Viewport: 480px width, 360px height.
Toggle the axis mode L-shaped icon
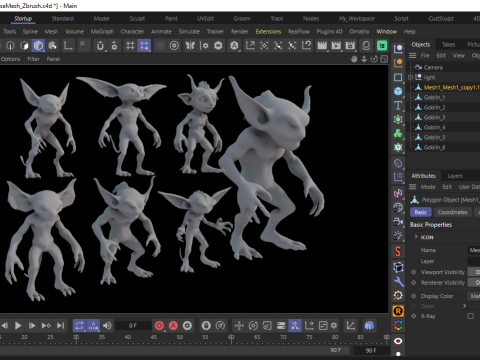pos(68,45)
